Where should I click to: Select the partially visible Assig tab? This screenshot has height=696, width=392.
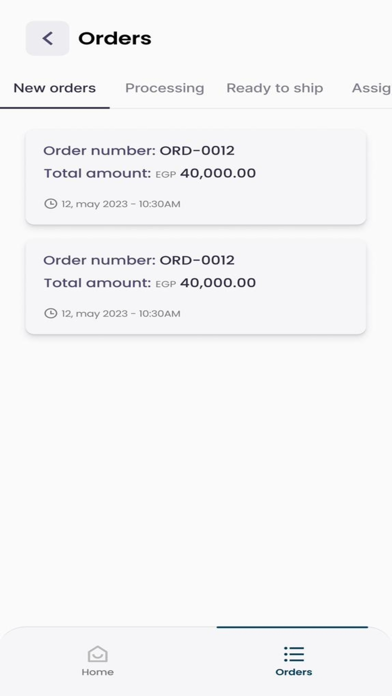372,88
